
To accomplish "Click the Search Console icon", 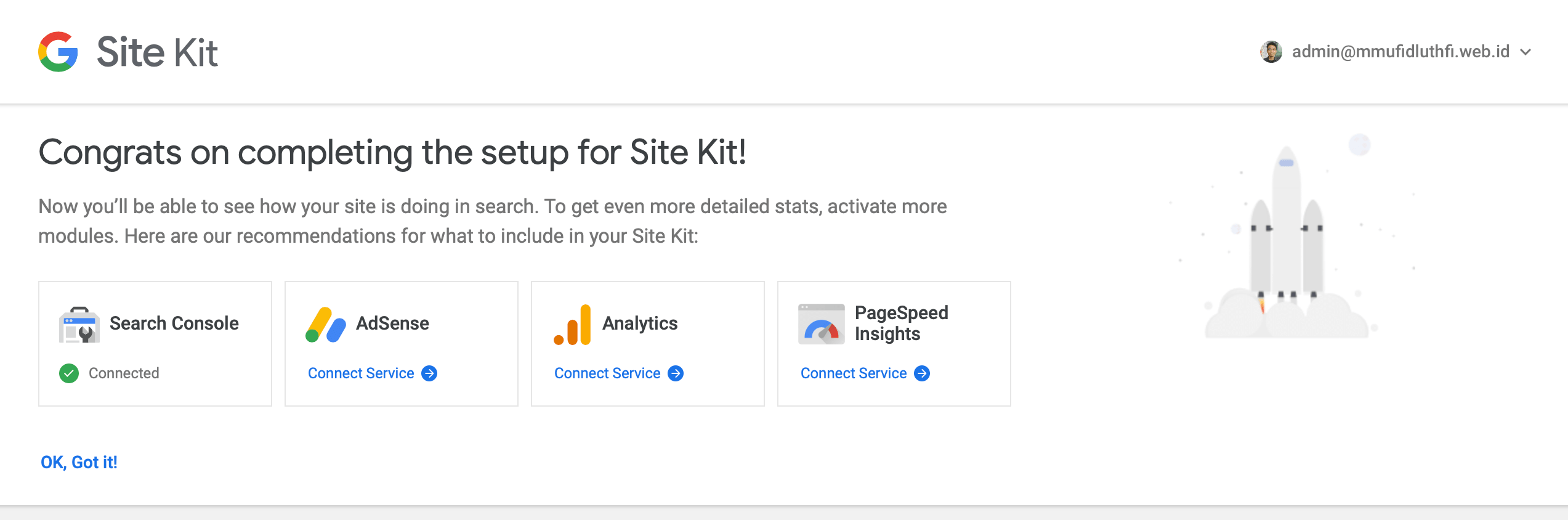I will click(79, 324).
